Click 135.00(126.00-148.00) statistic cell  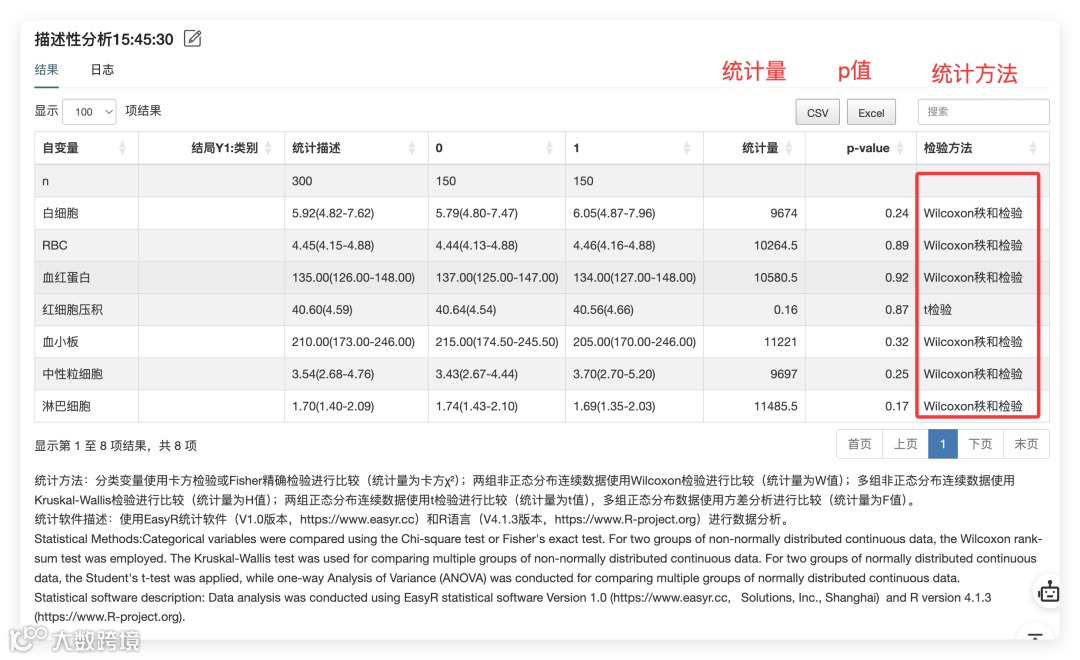(x=353, y=278)
